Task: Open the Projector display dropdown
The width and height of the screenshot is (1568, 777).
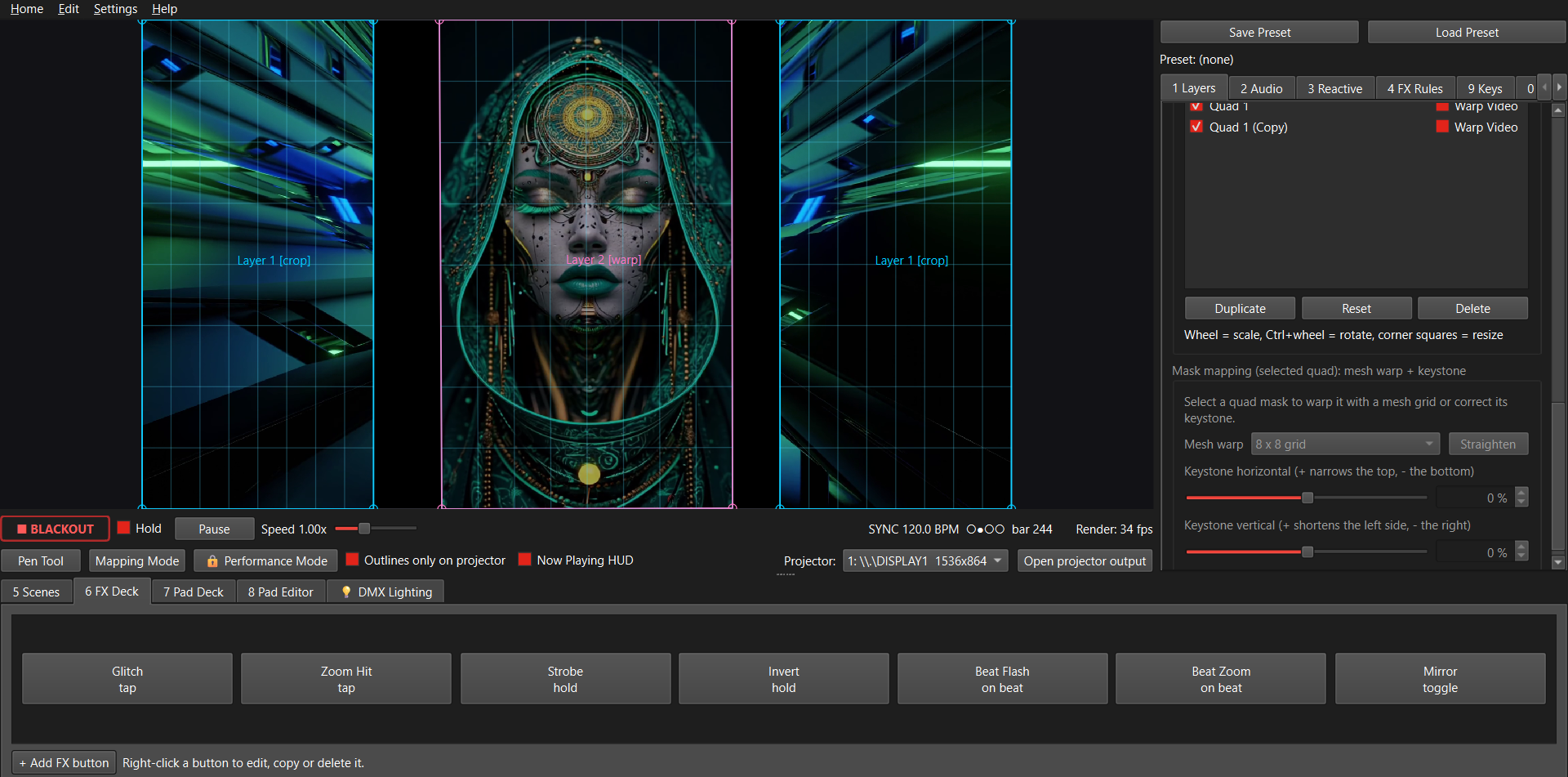Action: click(x=925, y=561)
